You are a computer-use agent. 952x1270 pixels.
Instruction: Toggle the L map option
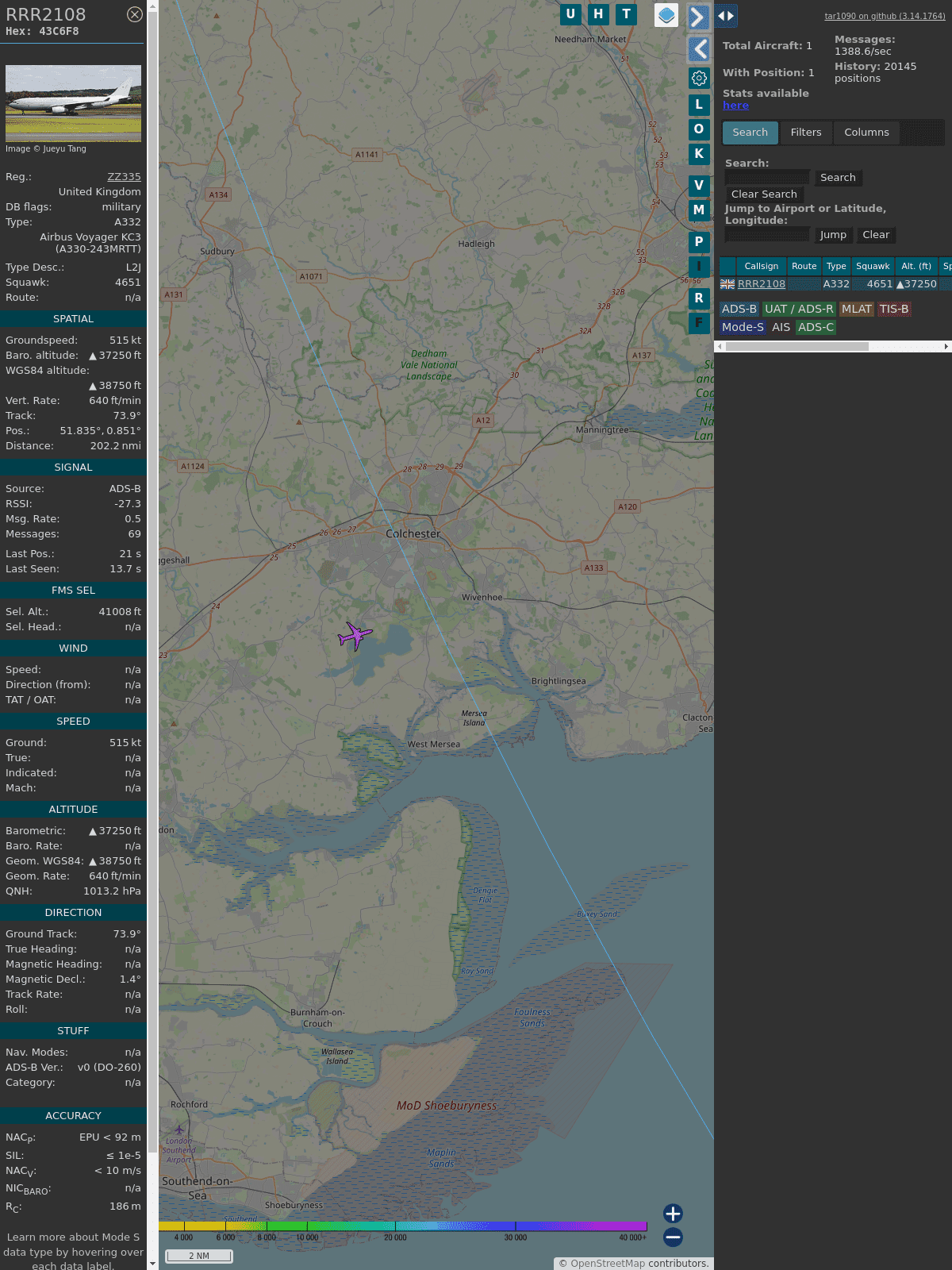(x=699, y=104)
